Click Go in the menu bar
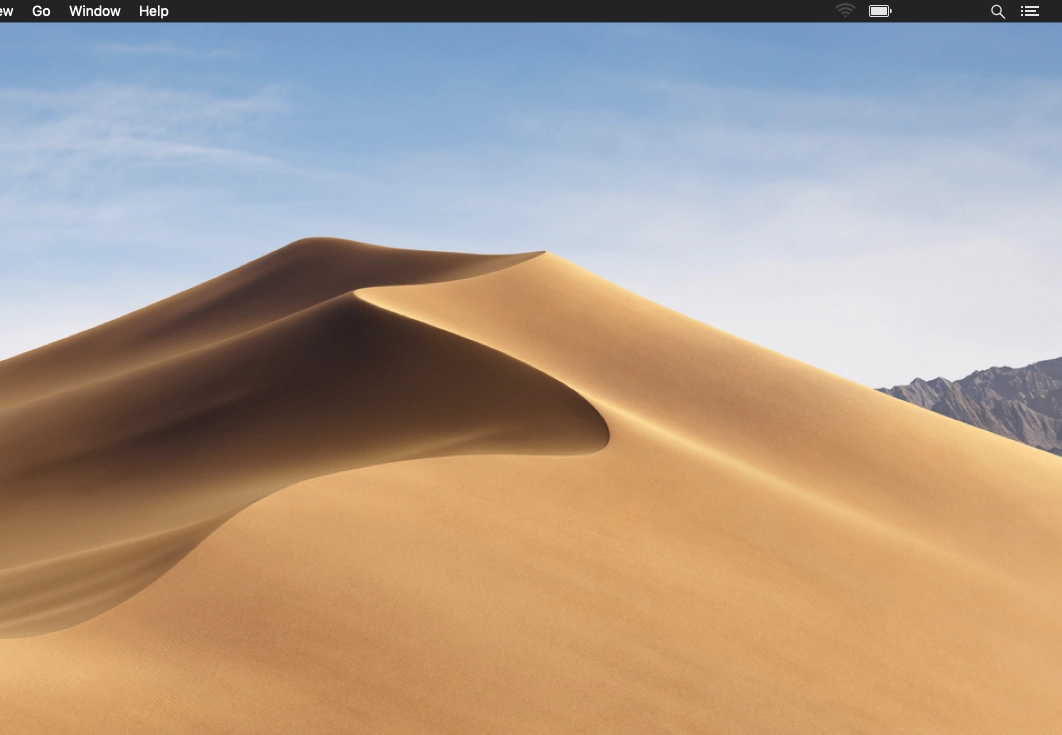Image resolution: width=1062 pixels, height=735 pixels. [x=40, y=11]
